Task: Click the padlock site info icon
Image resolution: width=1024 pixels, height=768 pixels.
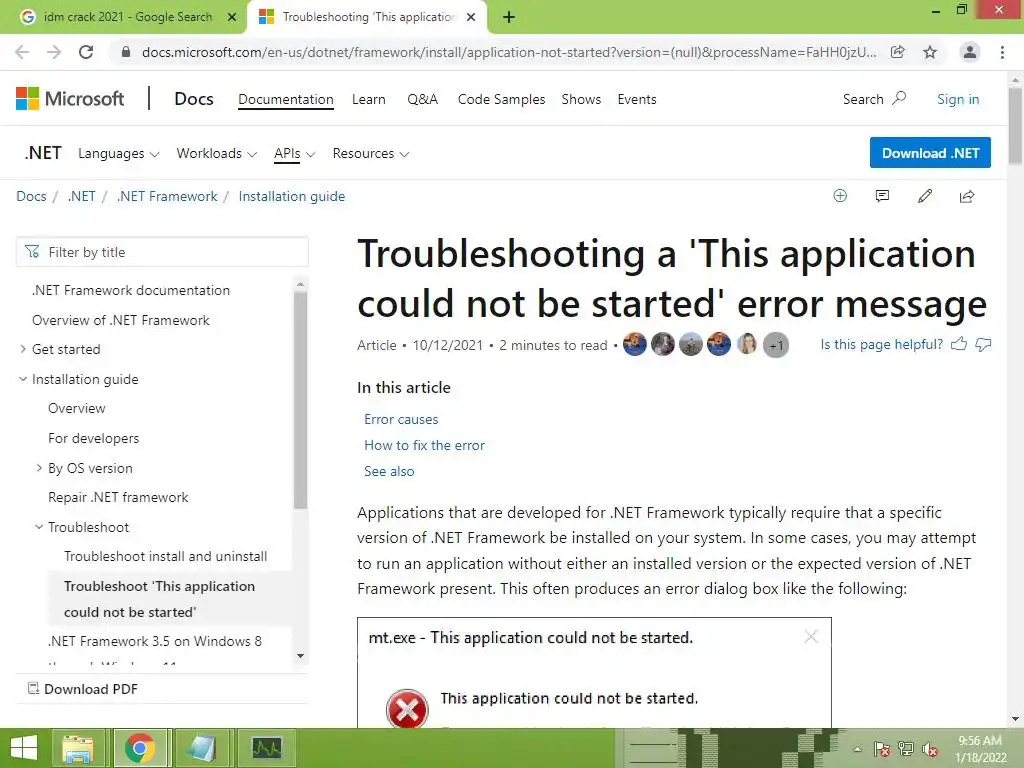Action: click(126, 52)
